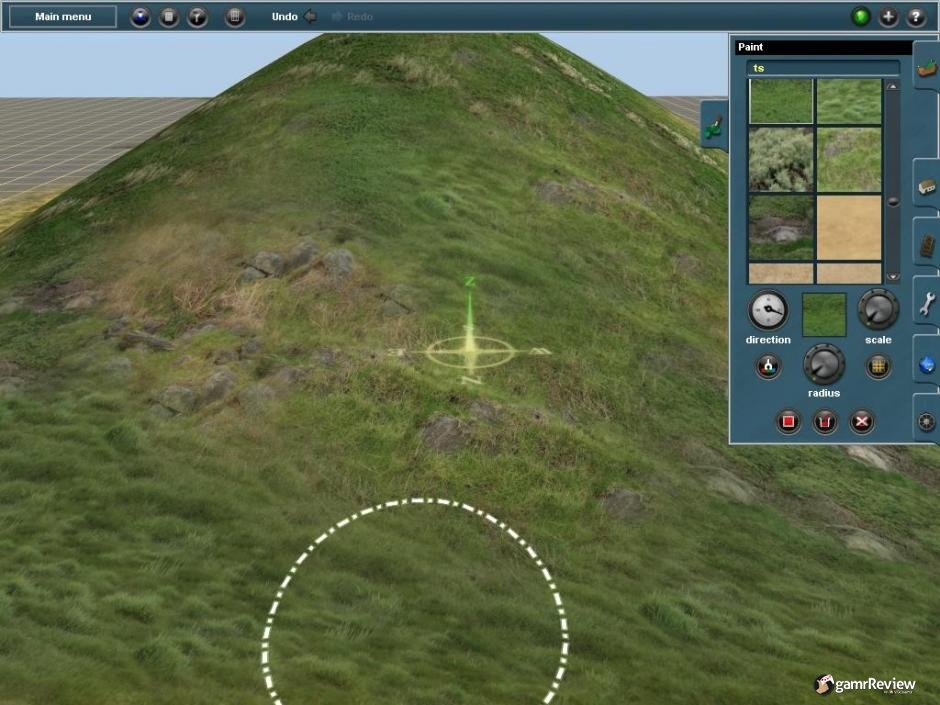
Task: Switch to the wrench tools tab
Action: point(927,303)
